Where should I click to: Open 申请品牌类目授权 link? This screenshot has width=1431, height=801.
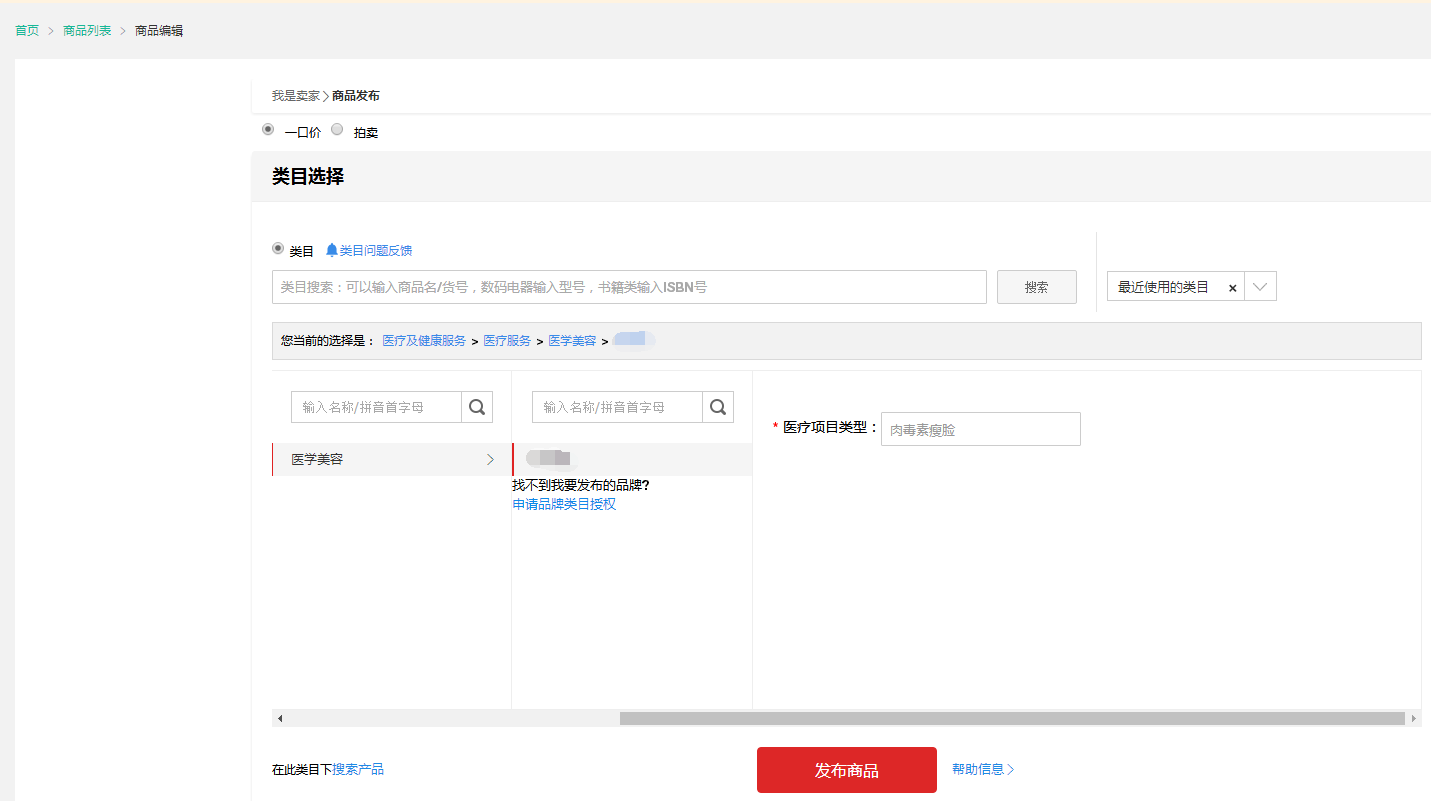pos(564,504)
